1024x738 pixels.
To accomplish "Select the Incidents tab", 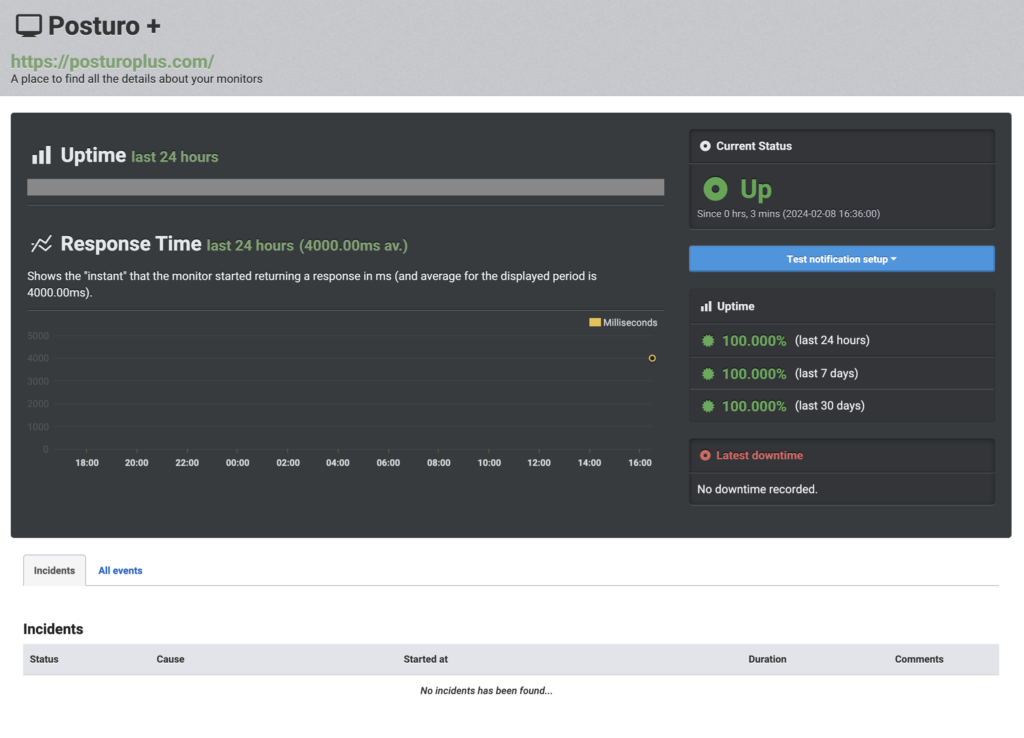I will [x=54, y=571].
